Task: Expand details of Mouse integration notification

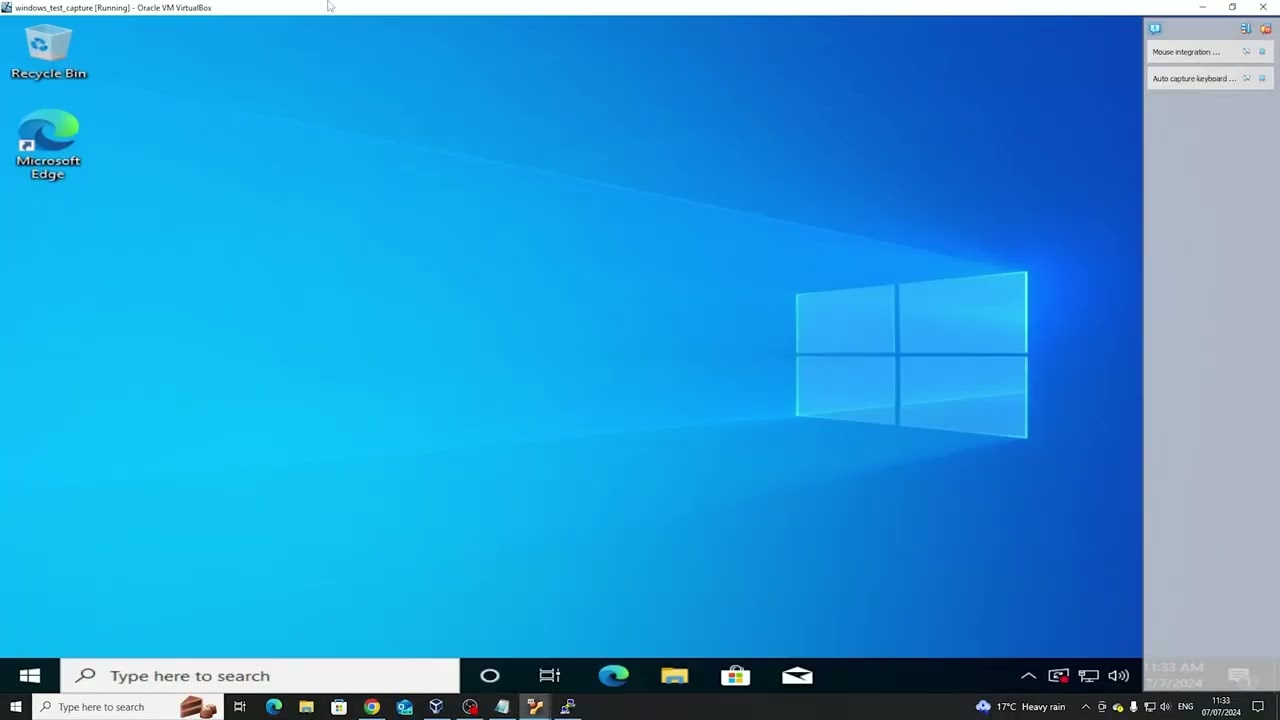Action: pos(1246,52)
